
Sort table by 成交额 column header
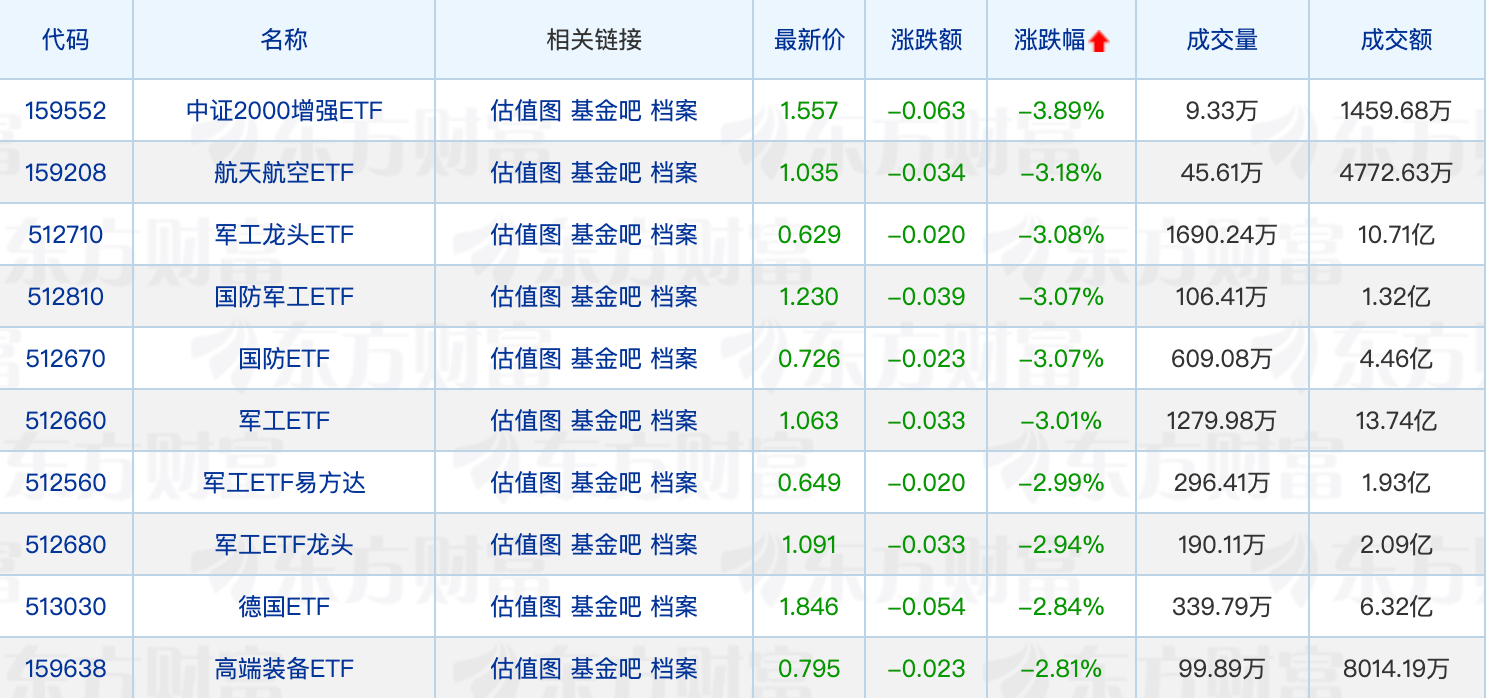tap(1396, 40)
